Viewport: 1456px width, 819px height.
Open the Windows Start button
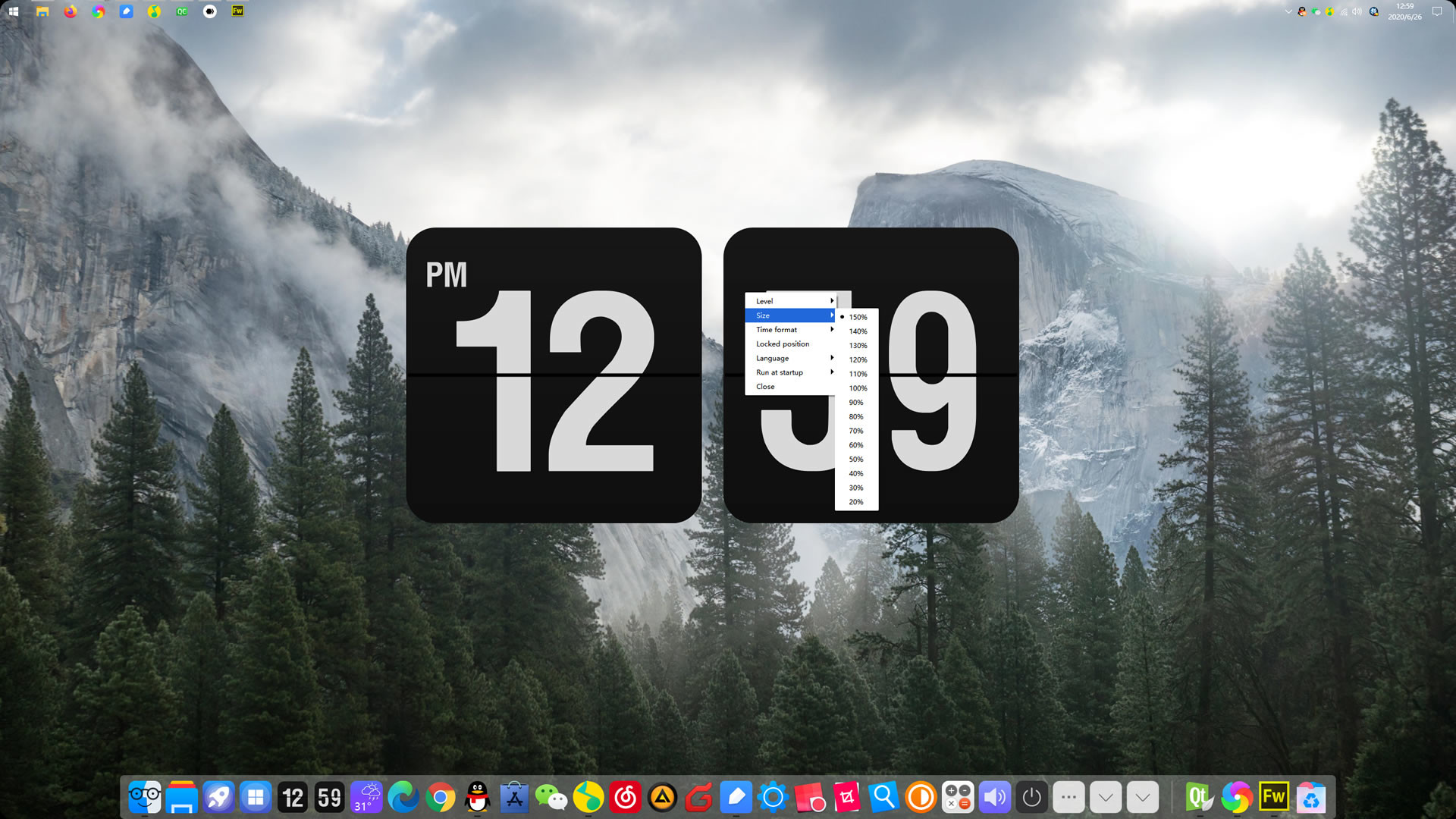pos(13,11)
